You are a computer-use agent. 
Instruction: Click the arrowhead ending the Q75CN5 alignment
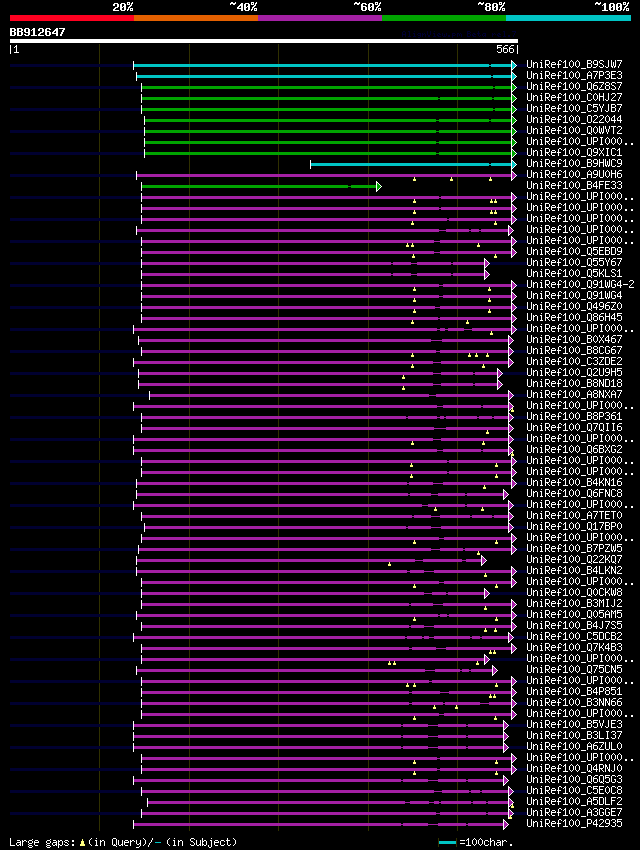[495, 671]
